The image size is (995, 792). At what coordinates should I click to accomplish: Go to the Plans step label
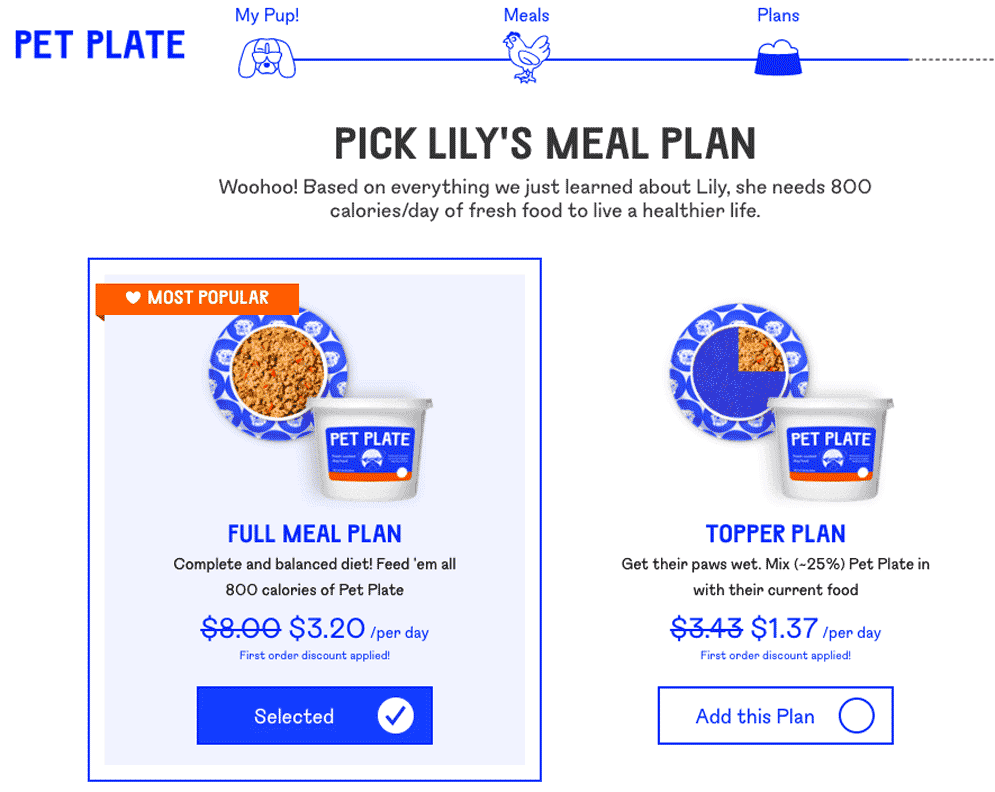778,15
